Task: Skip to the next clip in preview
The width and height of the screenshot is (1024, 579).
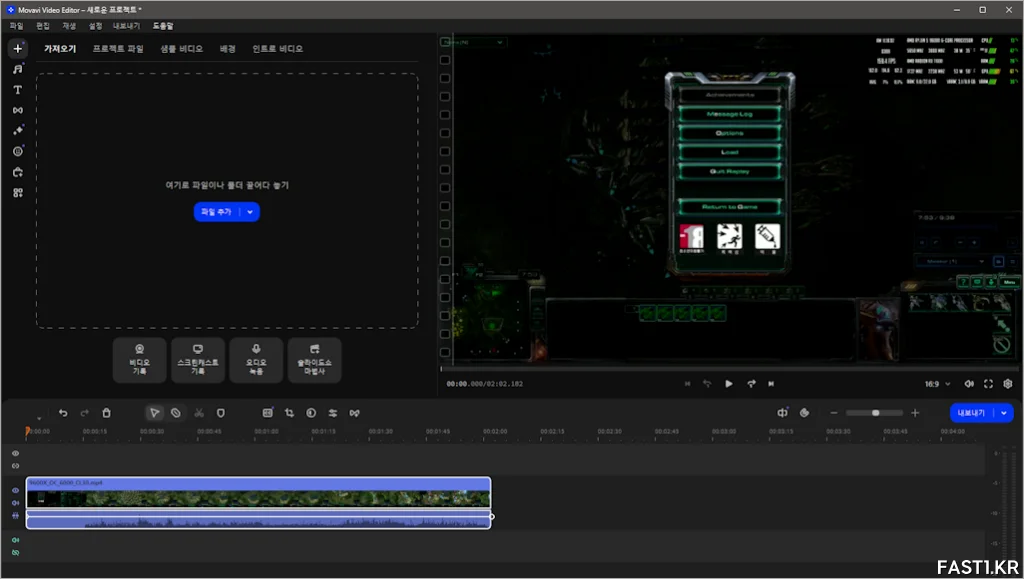Action: pyautogui.click(x=771, y=384)
